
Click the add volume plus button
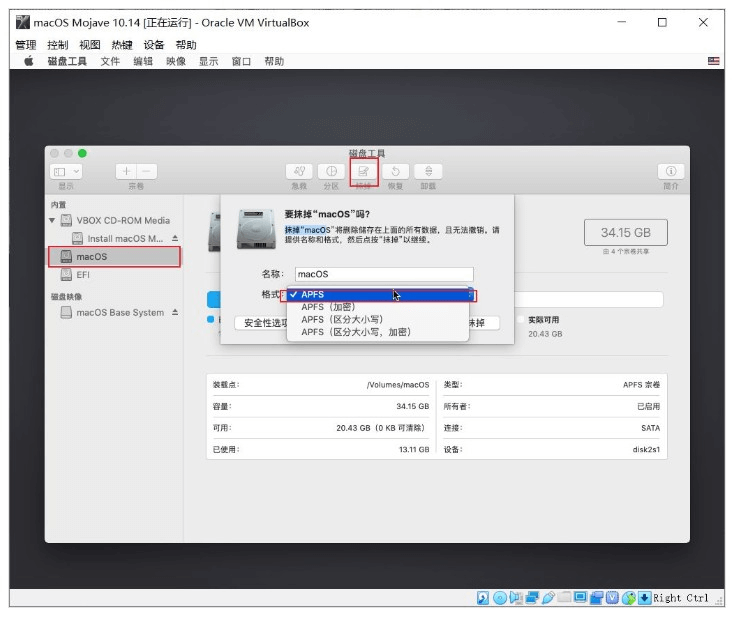[x=126, y=171]
